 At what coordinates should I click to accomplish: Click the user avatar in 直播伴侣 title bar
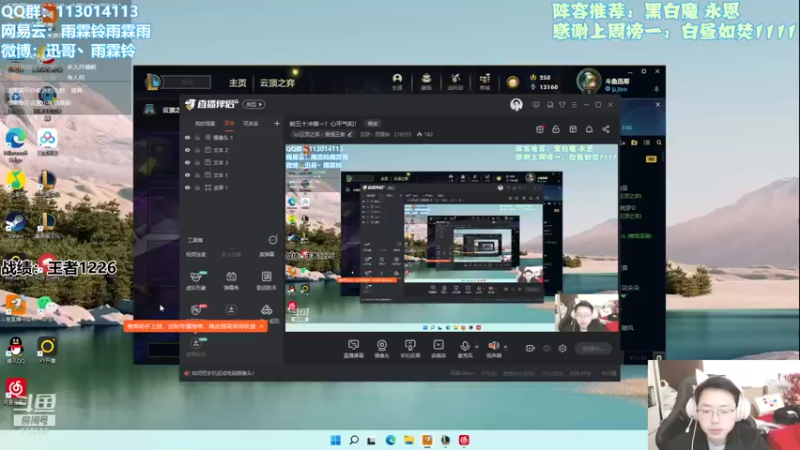point(516,105)
